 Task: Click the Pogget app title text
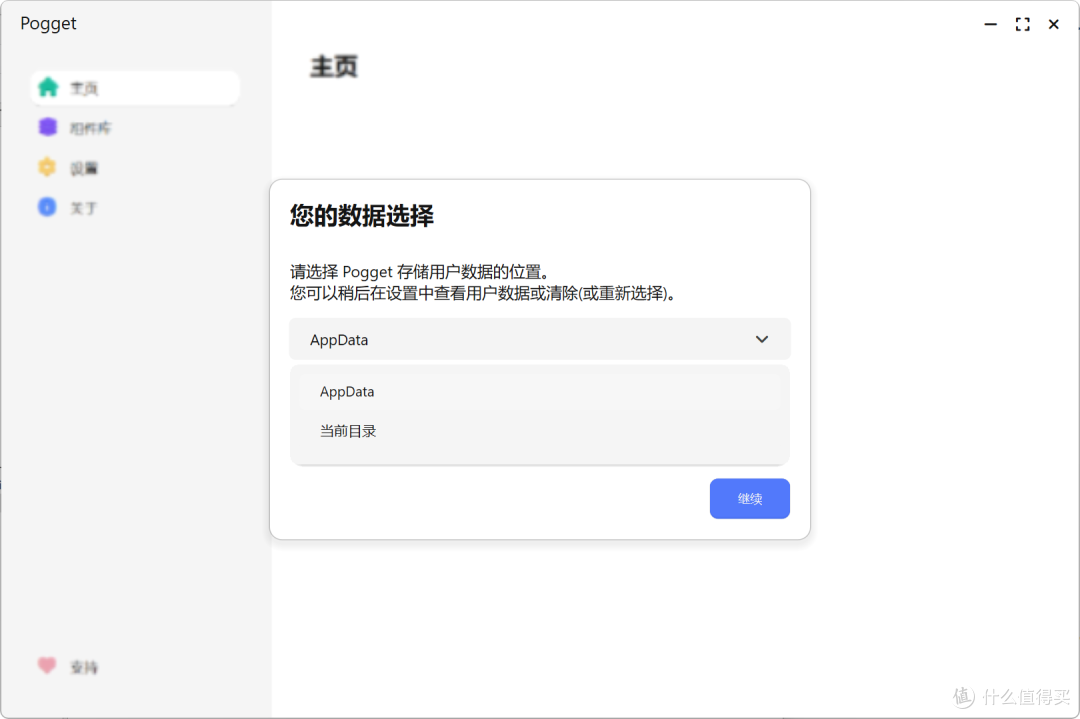(48, 23)
